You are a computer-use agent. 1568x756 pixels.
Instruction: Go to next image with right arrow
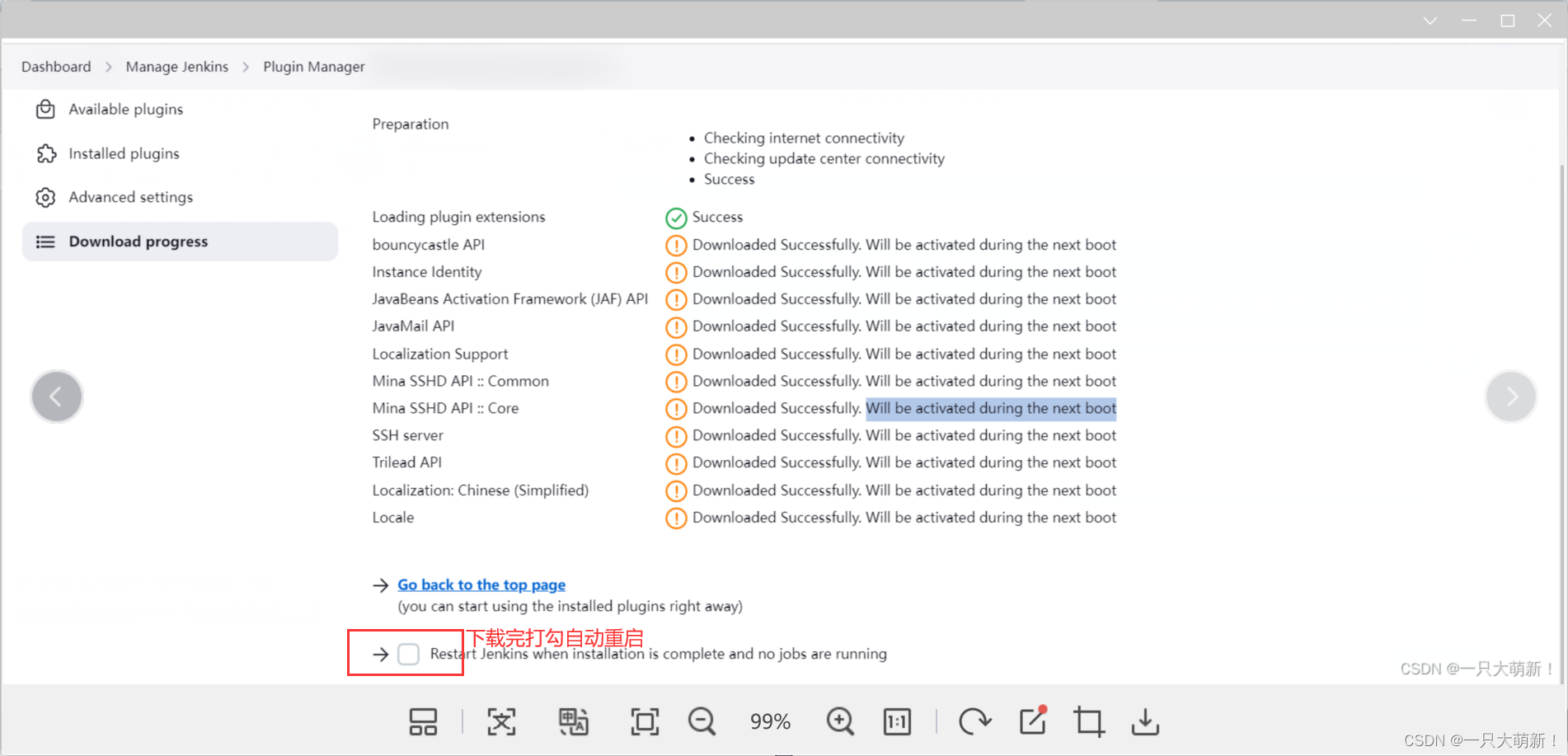click(1510, 397)
